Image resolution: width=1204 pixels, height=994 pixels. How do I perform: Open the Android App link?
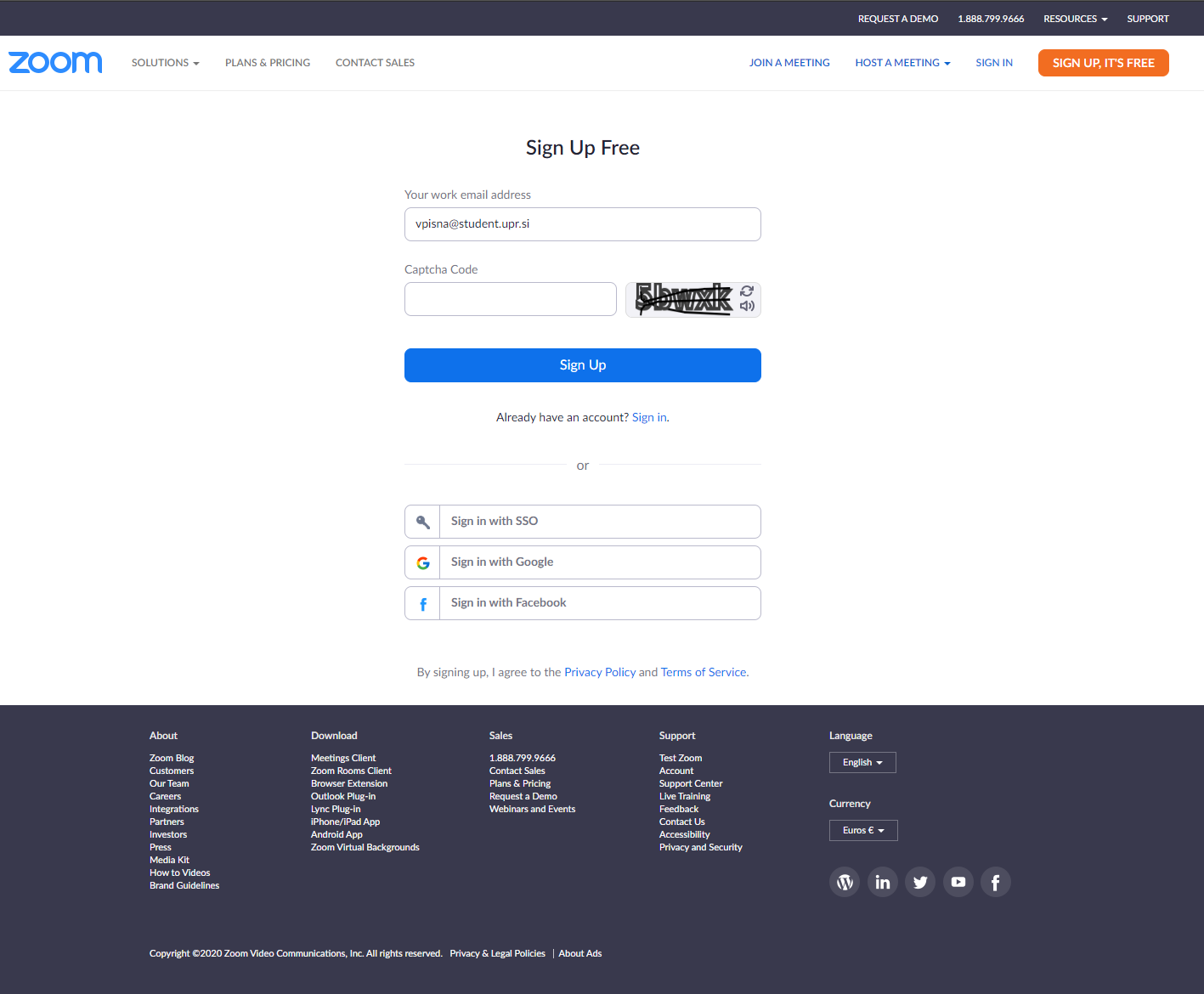[x=336, y=834]
